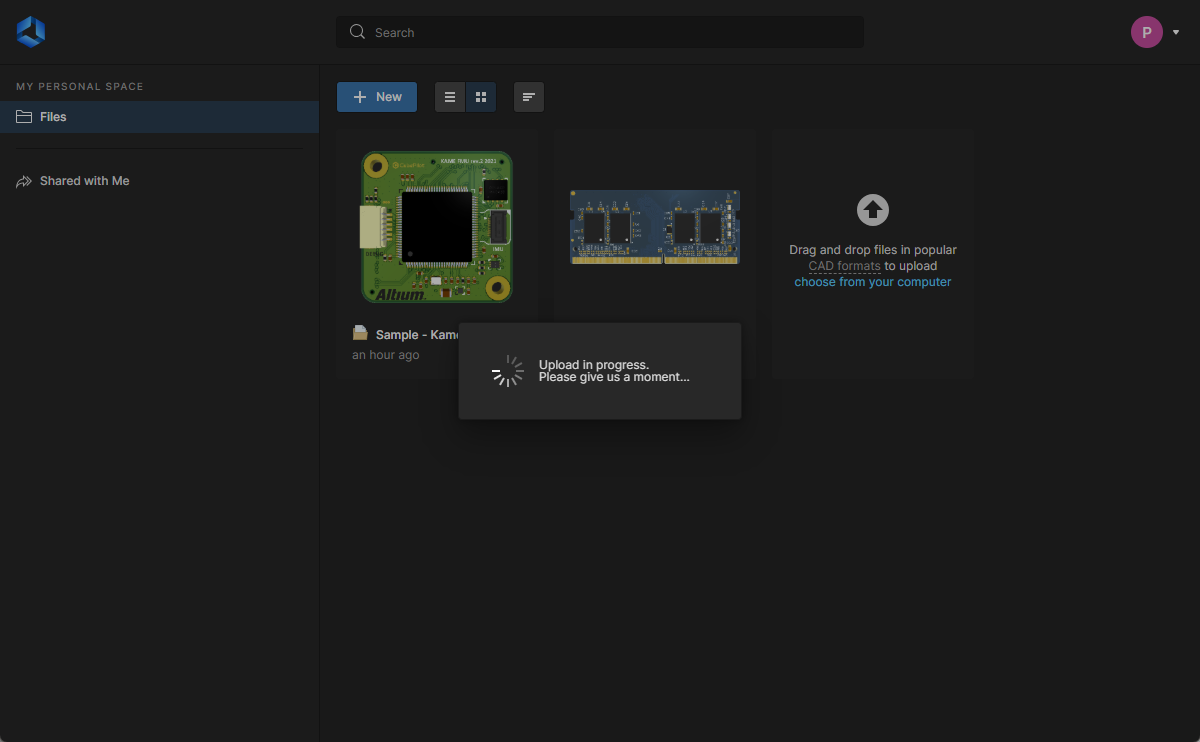Create a new item with New button
The height and width of the screenshot is (742, 1200).
tap(377, 97)
